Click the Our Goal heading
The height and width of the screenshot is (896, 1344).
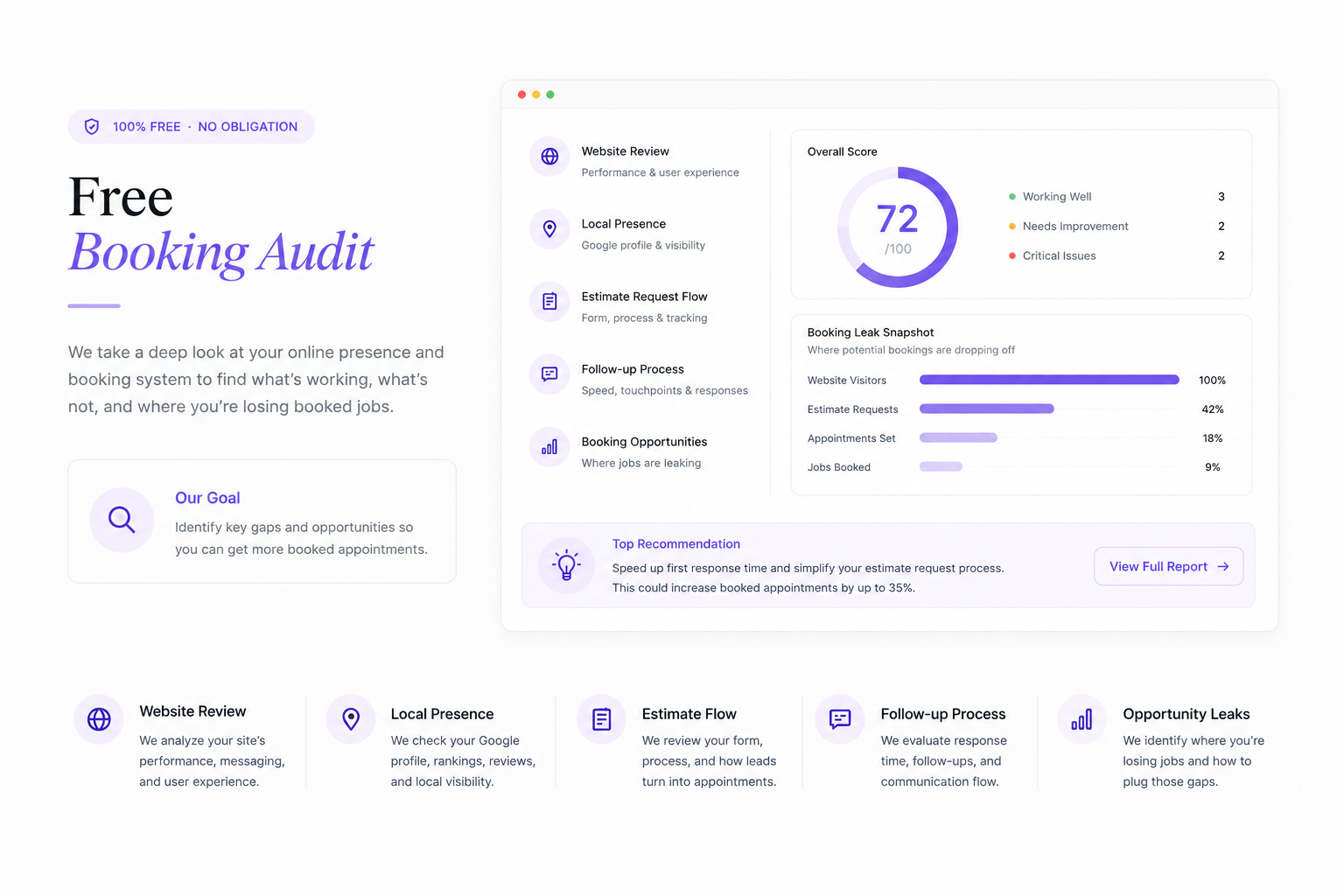point(207,498)
